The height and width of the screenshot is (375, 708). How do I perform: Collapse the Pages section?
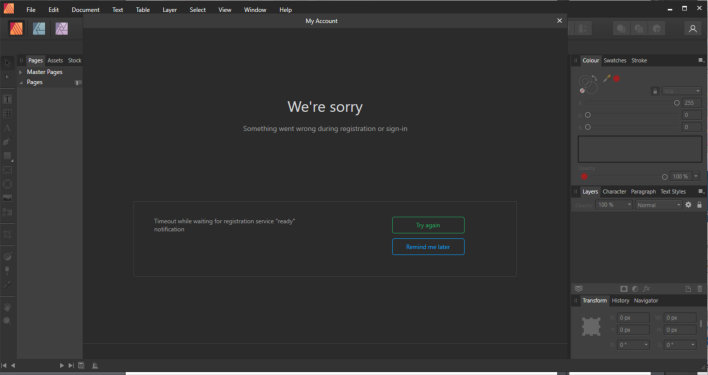click(x=20, y=83)
